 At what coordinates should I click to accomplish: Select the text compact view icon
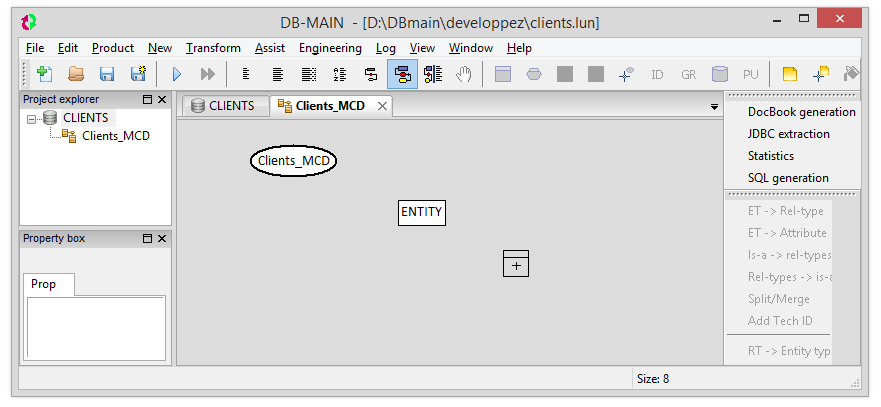click(x=246, y=74)
